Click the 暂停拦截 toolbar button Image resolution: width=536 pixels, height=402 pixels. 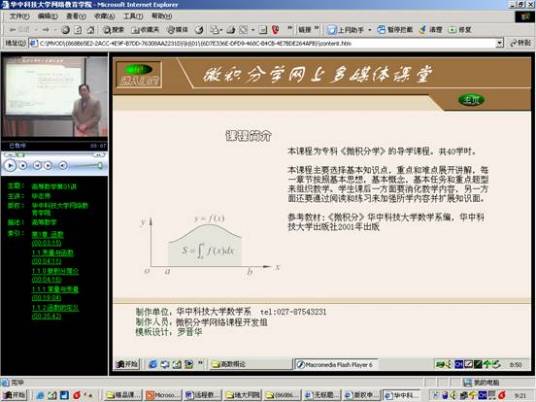click(396, 30)
